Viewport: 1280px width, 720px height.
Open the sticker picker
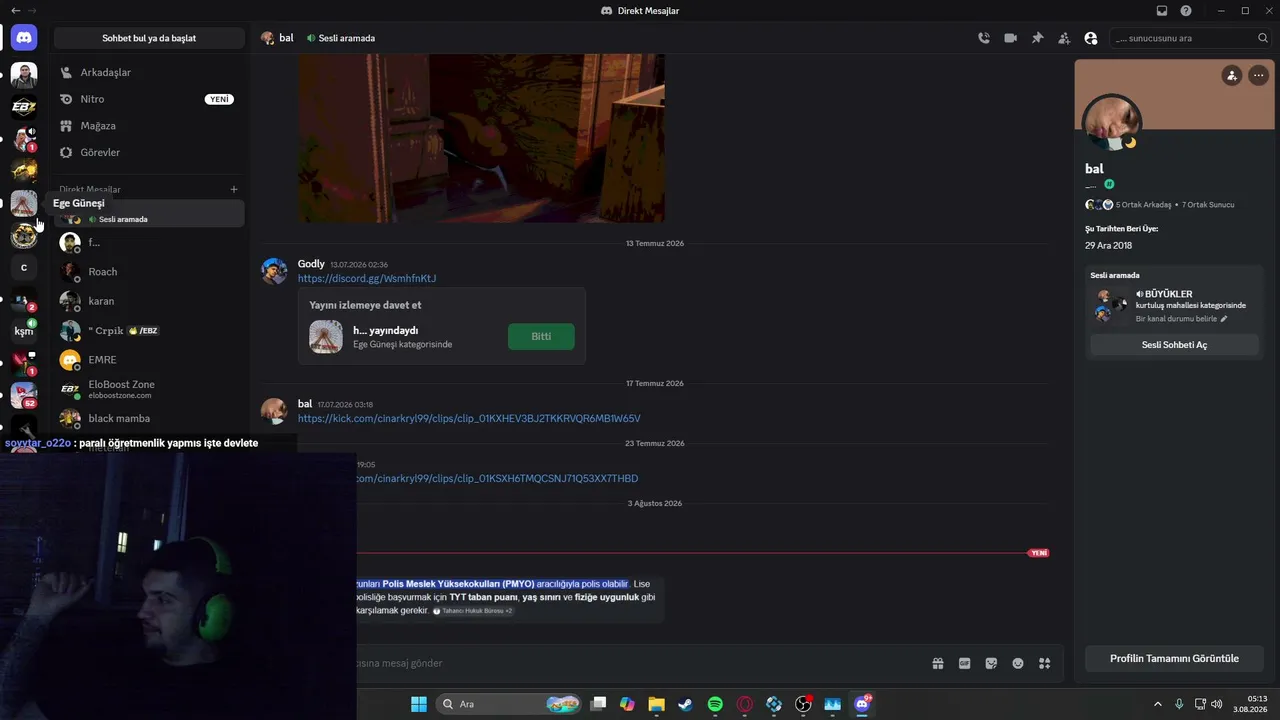coord(991,663)
